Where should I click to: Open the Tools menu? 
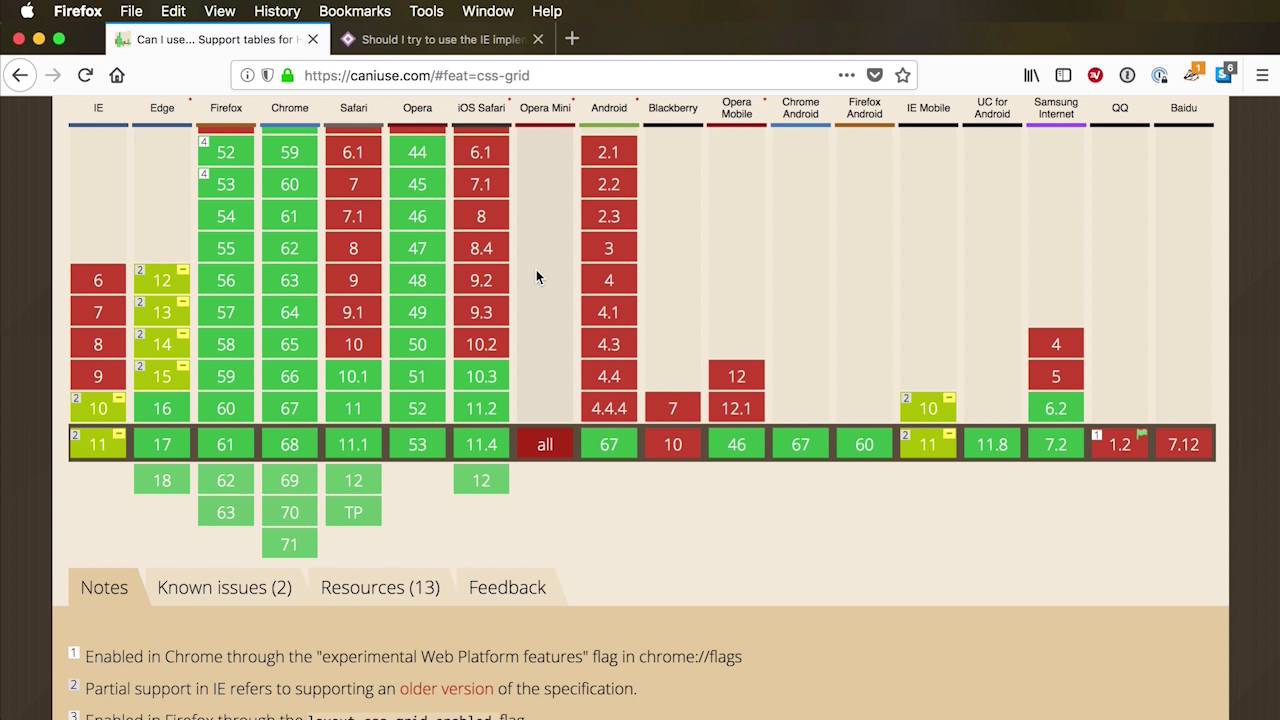click(x=426, y=11)
